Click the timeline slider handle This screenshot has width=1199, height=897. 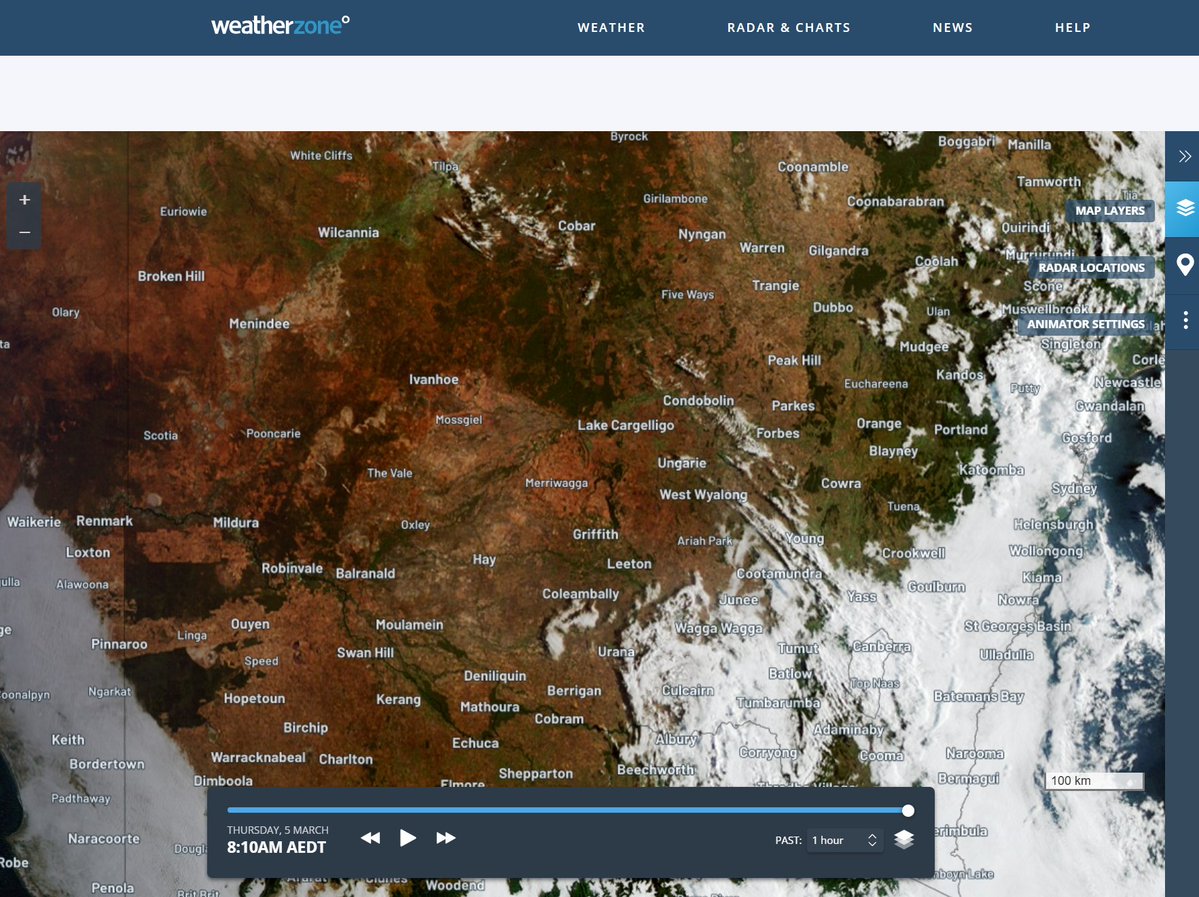pos(908,811)
